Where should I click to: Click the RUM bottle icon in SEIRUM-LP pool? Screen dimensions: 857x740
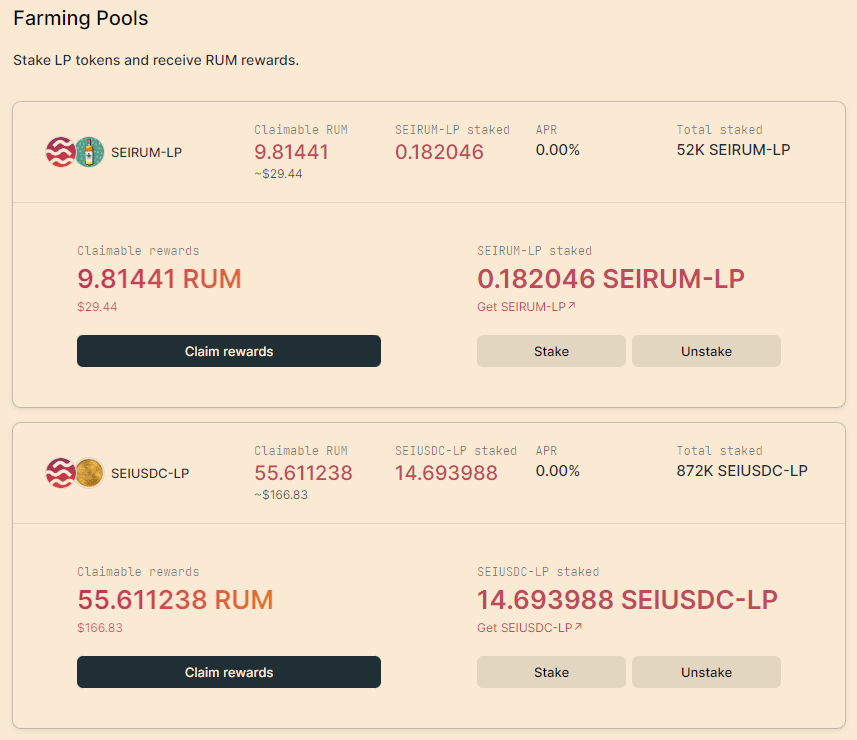[89, 152]
